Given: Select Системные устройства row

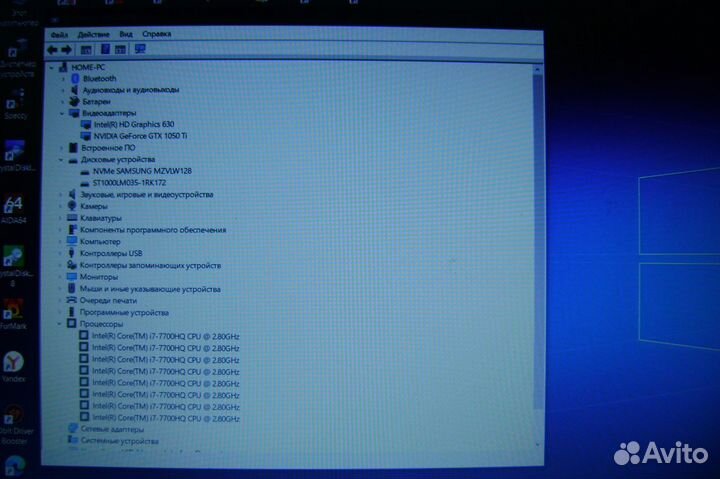Looking at the screenshot, I should click(119, 441).
